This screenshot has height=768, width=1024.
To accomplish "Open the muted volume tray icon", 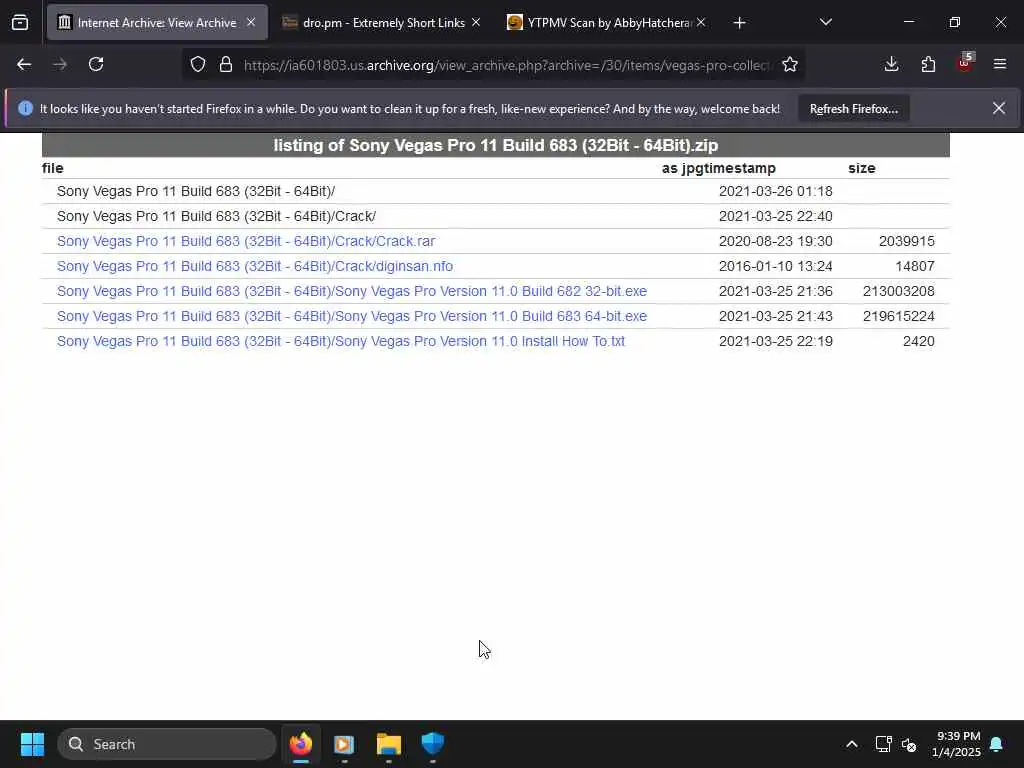I will pyautogui.click(x=908, y=744).
